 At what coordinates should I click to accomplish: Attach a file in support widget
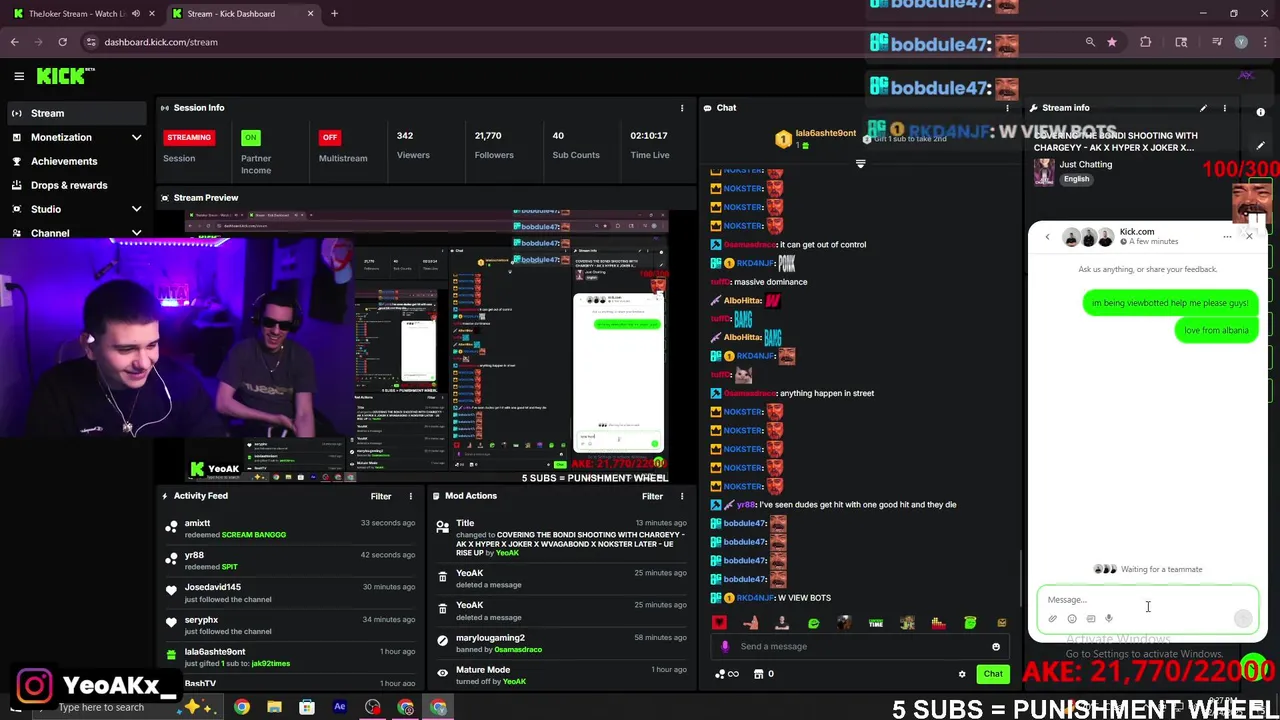pyautogui.click(x=1052, y=619)
